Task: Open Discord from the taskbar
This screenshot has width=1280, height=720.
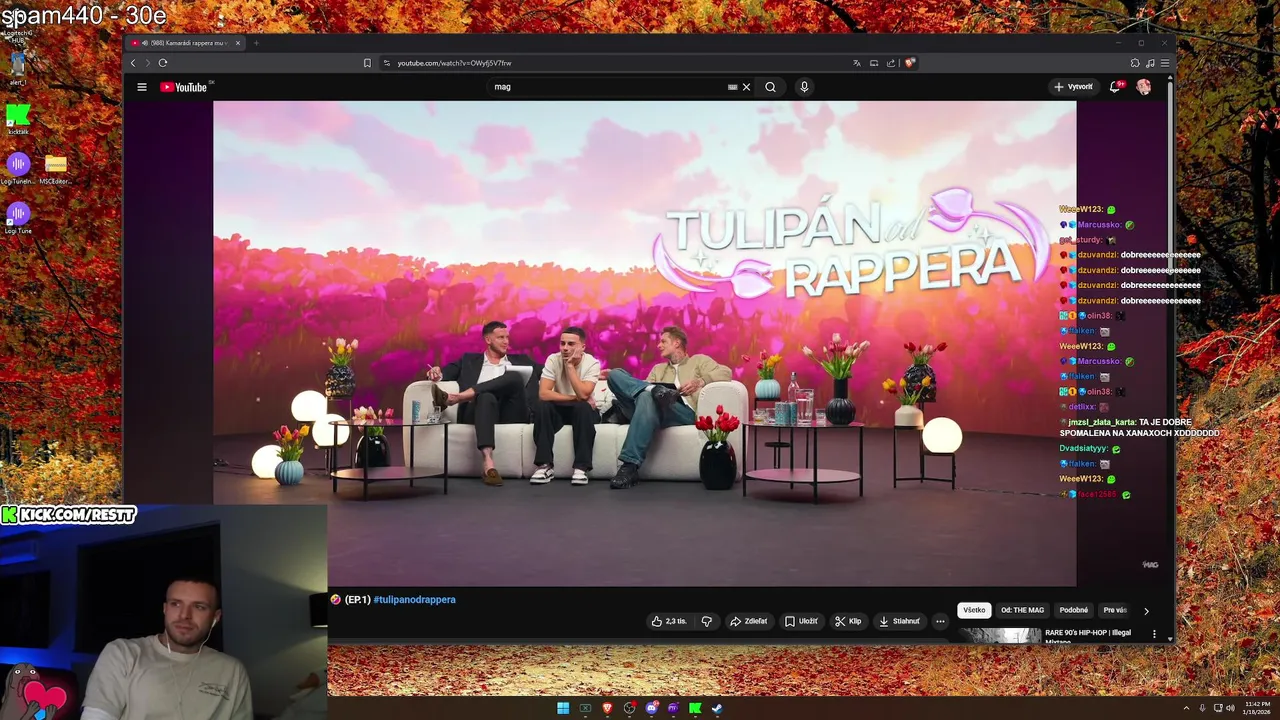Action: point(651,708)
